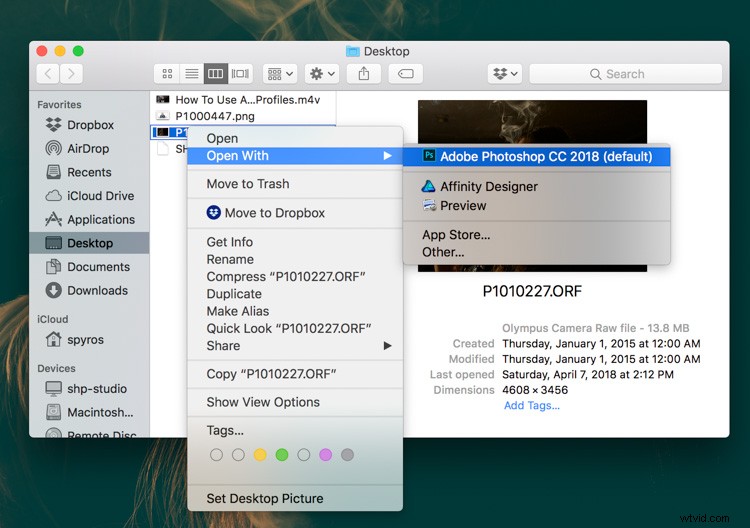Apply the green tag color
The height and width of the screenshot is (528, 750).
click(282, 455)
